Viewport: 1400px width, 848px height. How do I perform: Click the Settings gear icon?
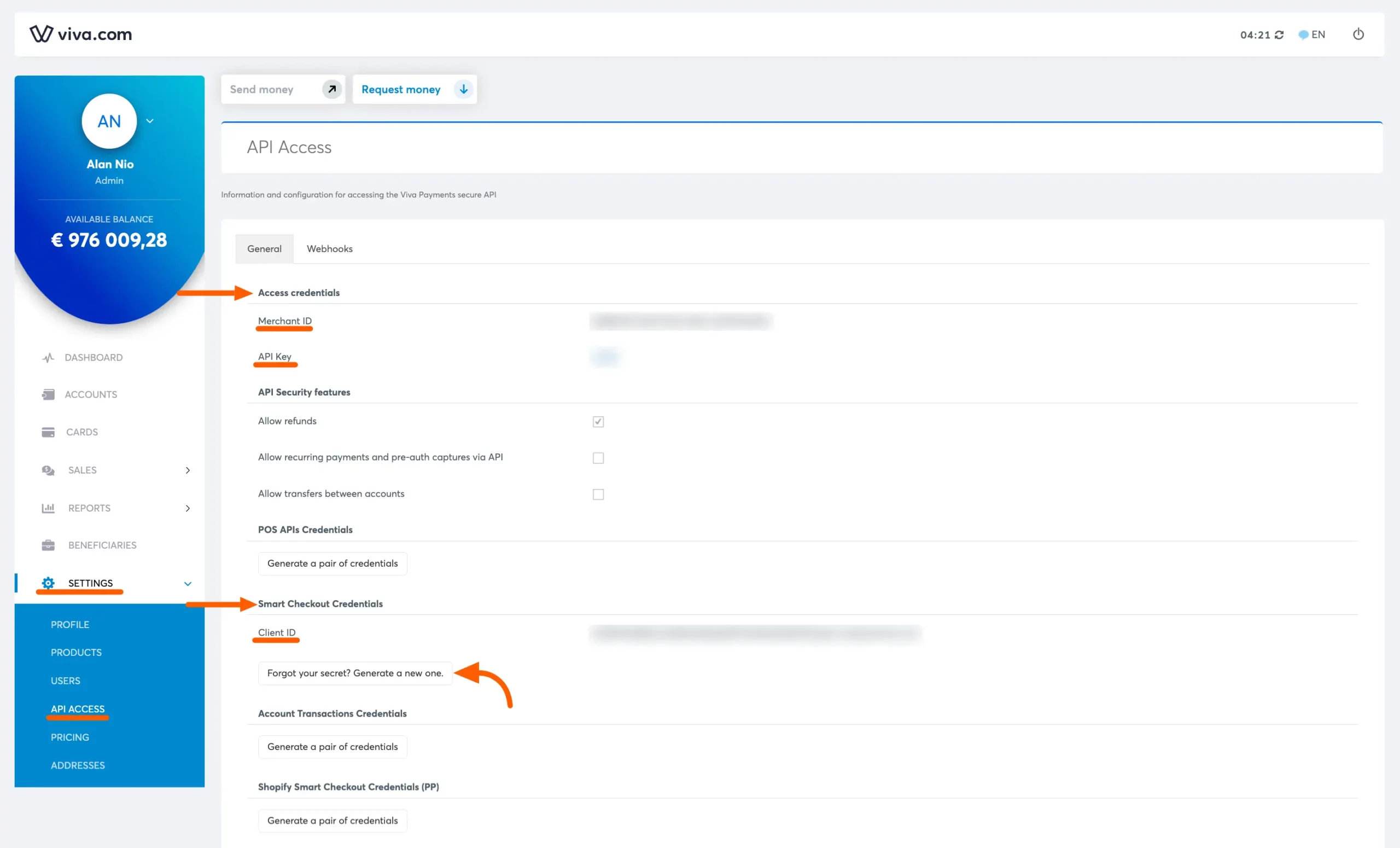pyautogui.click(x=48, y=583)
